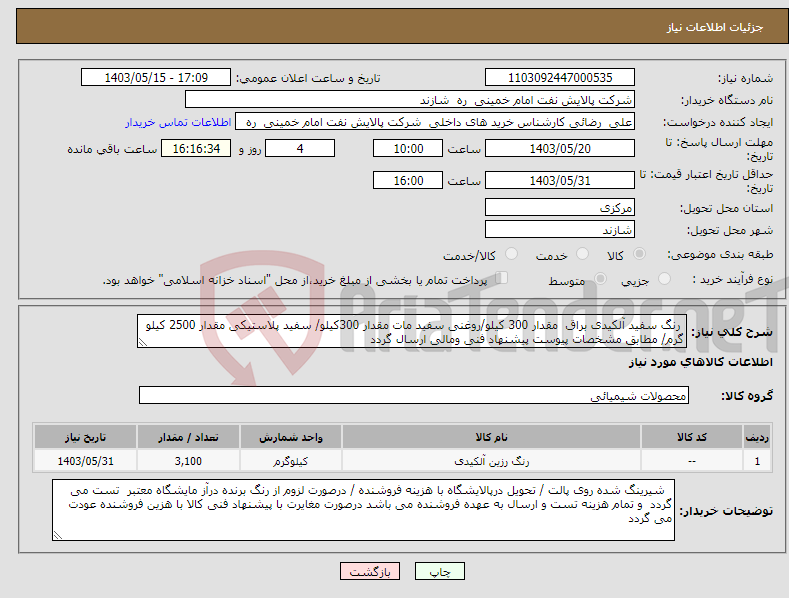Viewport: 789px width, 598px height.
Task: Click the ردیف column header
Action: [x=757, y=437]
